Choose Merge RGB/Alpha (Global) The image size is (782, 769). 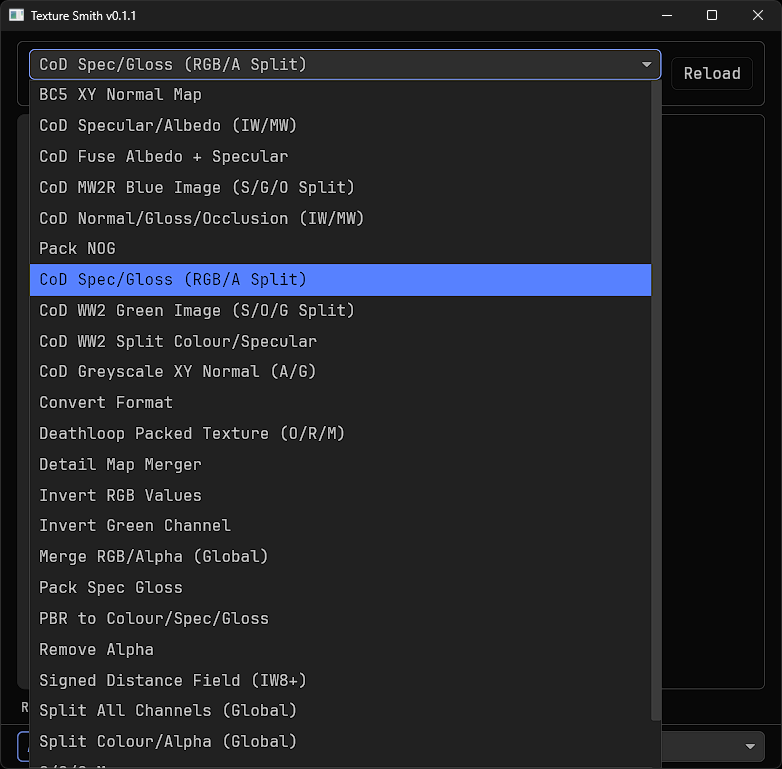pos(341,557)
